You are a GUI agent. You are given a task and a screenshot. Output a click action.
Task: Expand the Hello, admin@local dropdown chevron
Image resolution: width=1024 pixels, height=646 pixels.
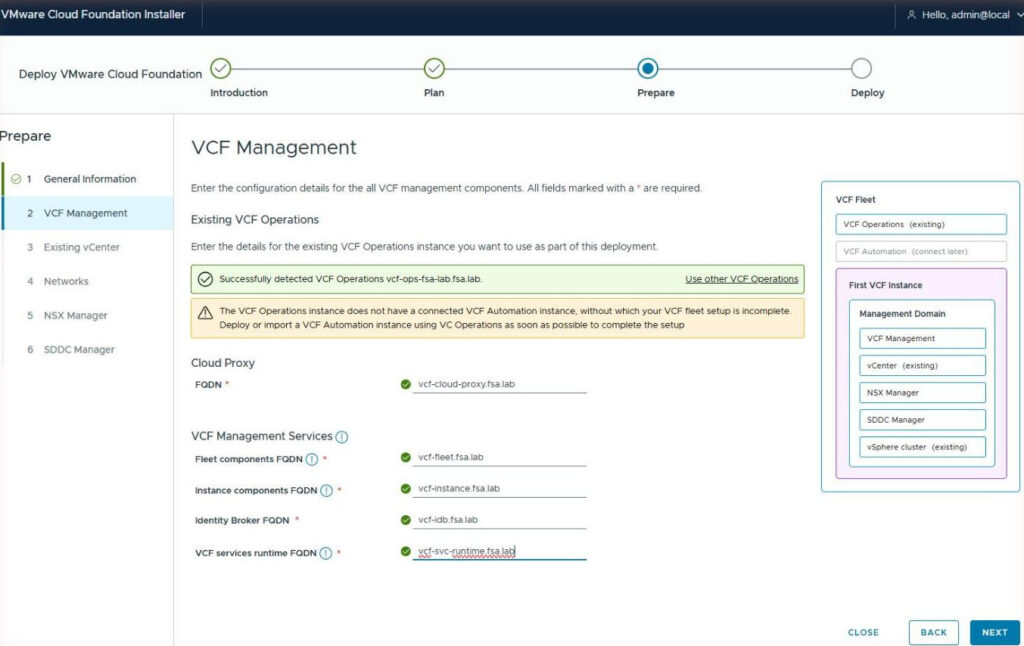(x=1020, y=14)
